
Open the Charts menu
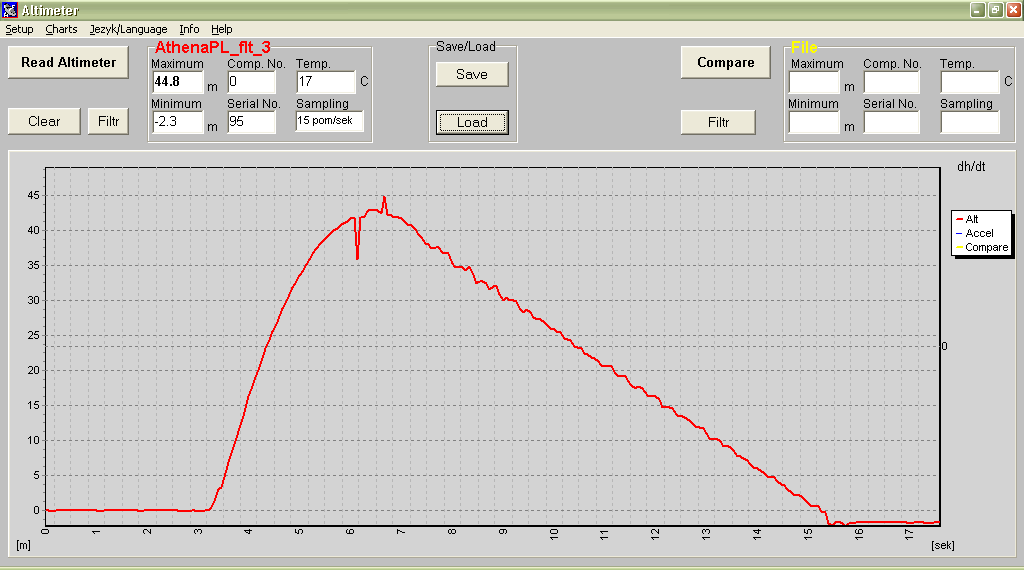pyautogui.click(x=61, y=30)
